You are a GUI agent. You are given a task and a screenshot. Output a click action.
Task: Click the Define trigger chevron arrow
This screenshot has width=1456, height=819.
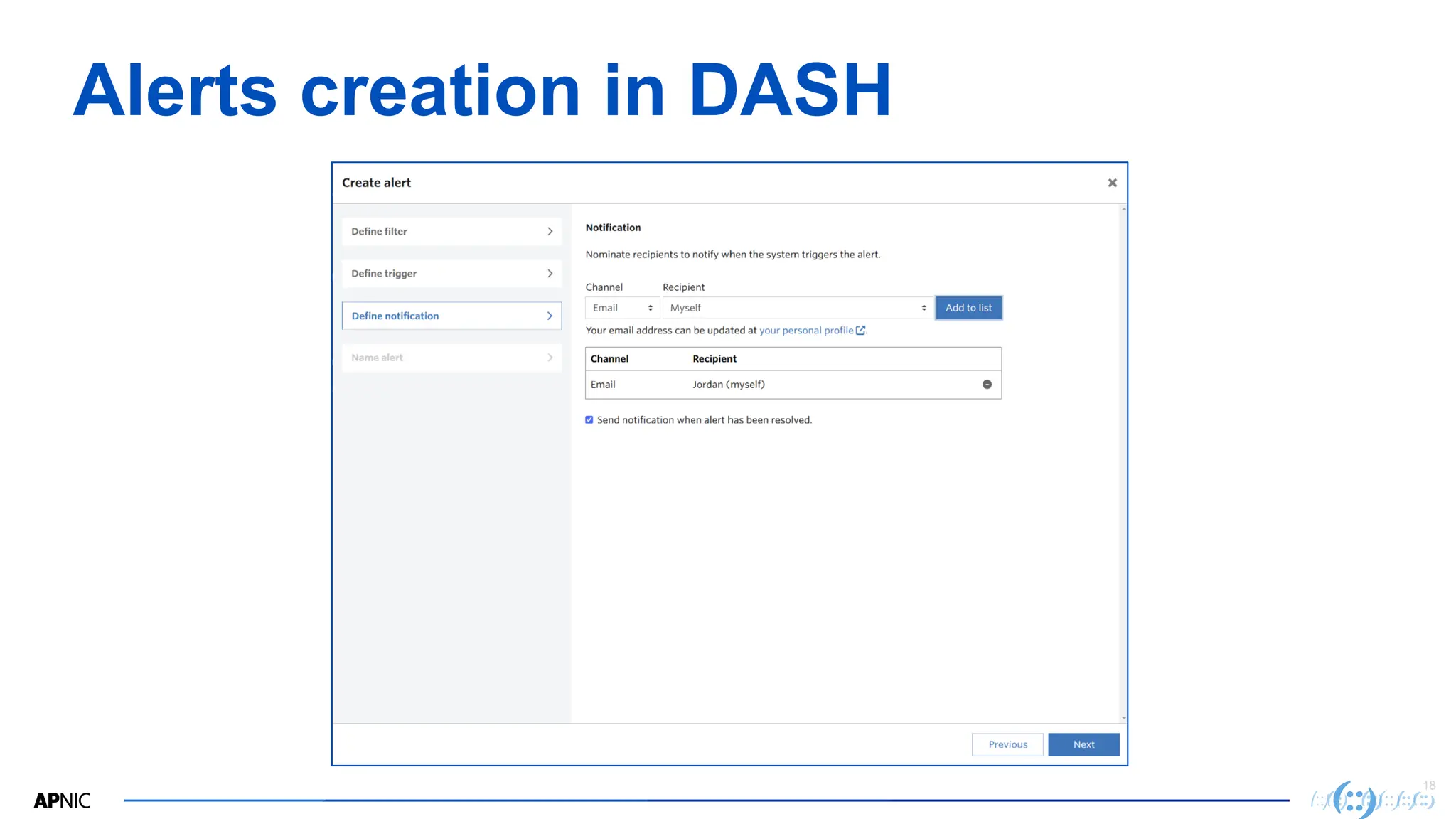(550, 273)
